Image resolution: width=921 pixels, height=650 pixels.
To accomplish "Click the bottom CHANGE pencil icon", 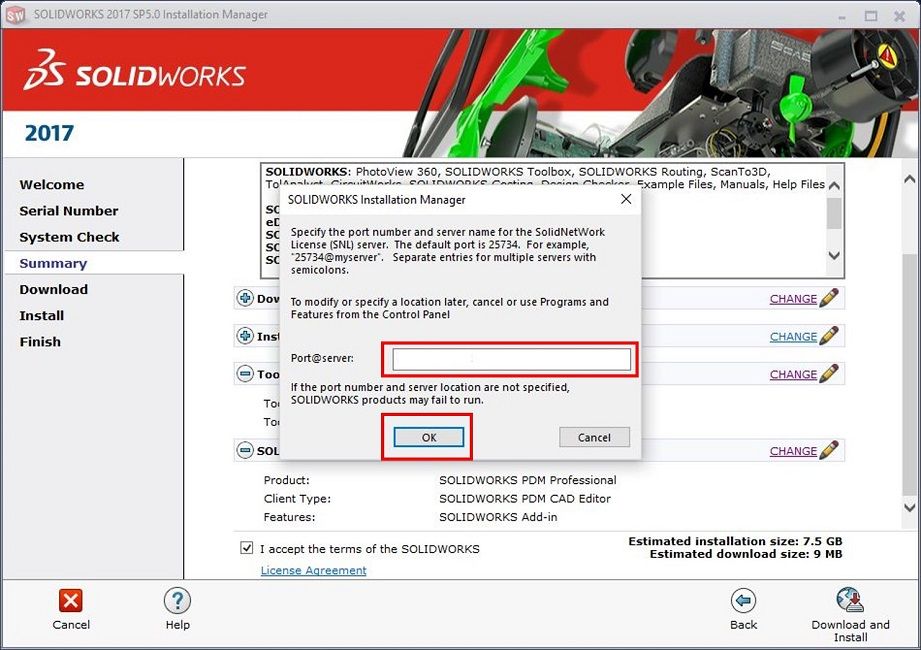I will point(829,451).
